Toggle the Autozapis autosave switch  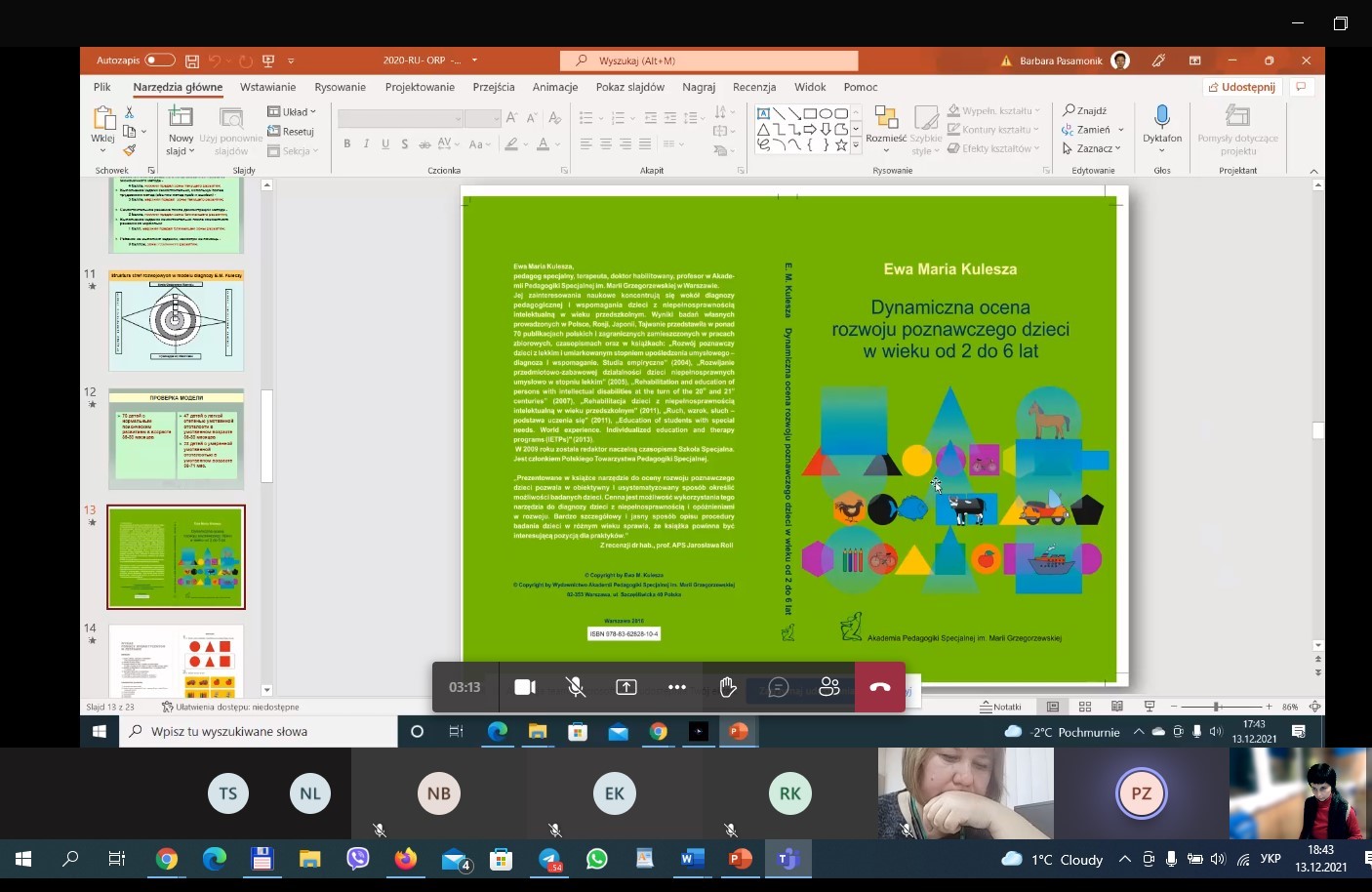click(x=159, y=61)
